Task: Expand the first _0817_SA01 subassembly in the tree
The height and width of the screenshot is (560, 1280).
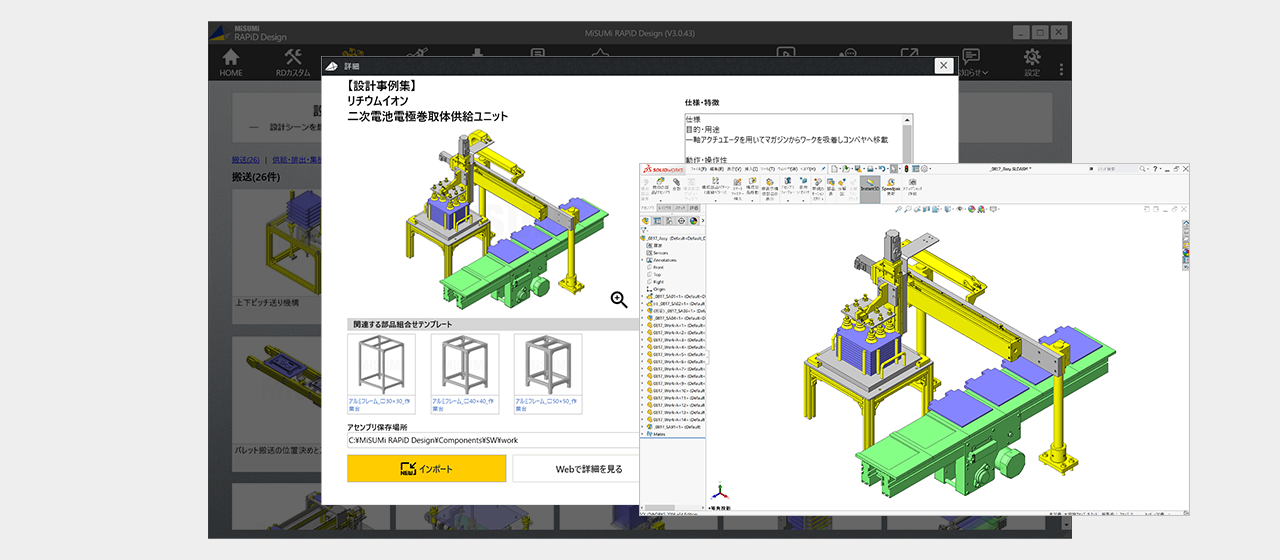Action: pyautogui.click(x=644, y=296)
